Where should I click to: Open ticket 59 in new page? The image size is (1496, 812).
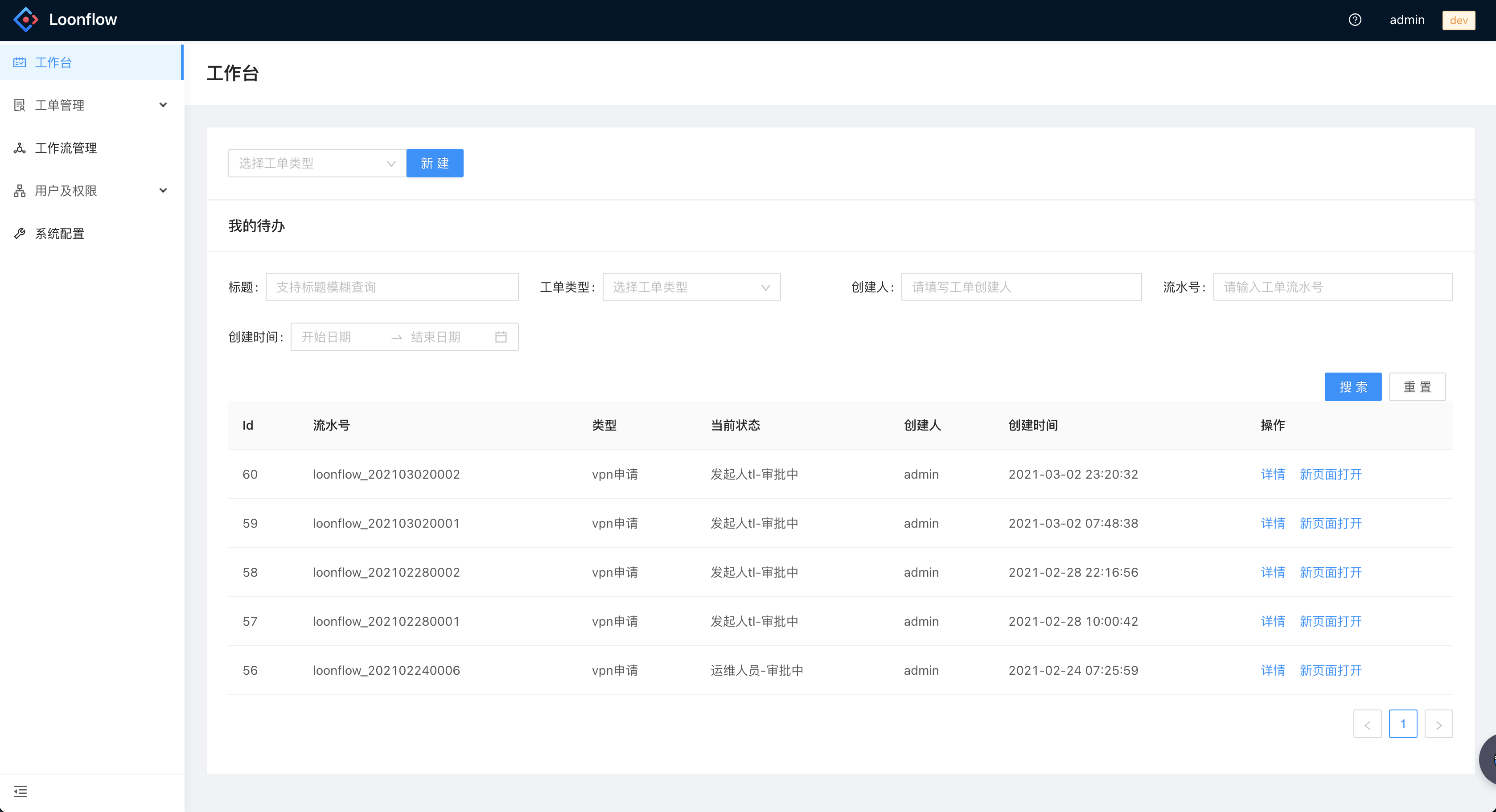(1331, 524)
